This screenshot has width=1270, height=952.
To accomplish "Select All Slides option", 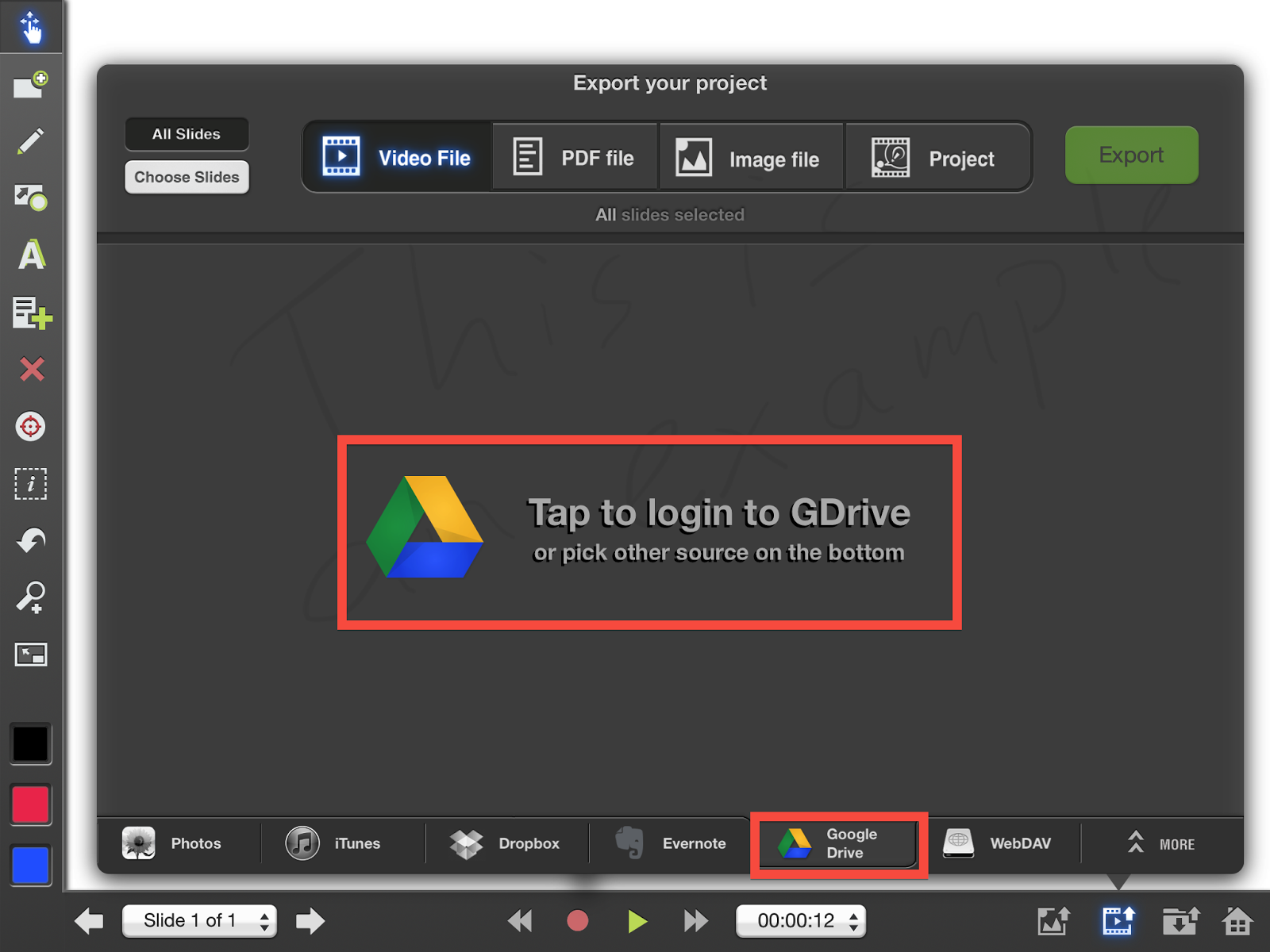I will (187, 134).
